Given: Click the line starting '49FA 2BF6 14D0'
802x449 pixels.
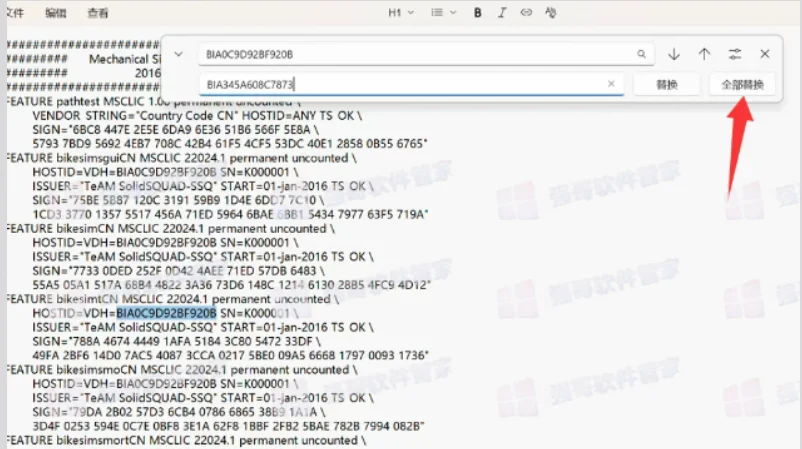Looking at the screenshot, I should (x=230, y=355).
